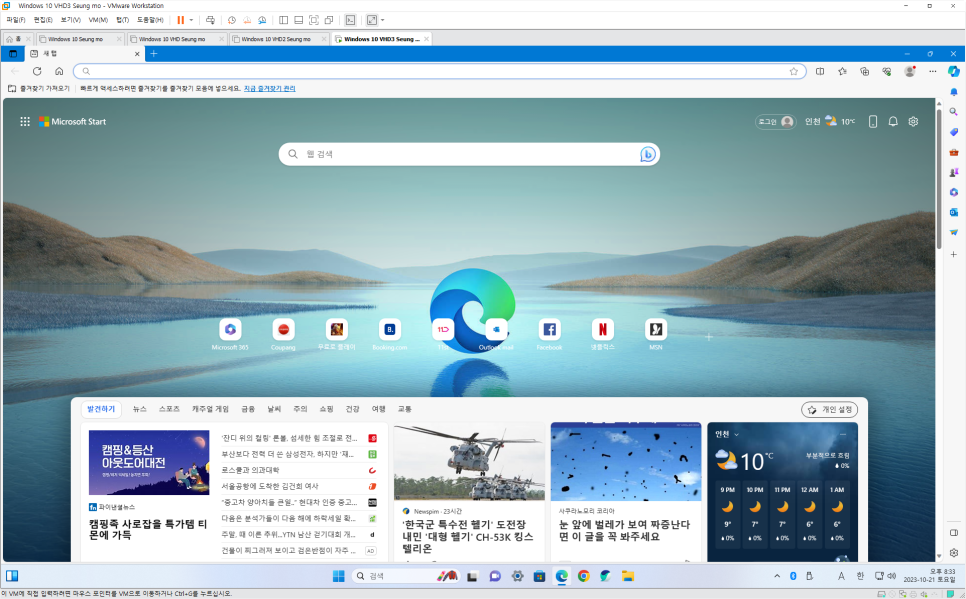Open the Microsoft Start app launcher grid
The image size is (966, 599).
click(25, 121)
